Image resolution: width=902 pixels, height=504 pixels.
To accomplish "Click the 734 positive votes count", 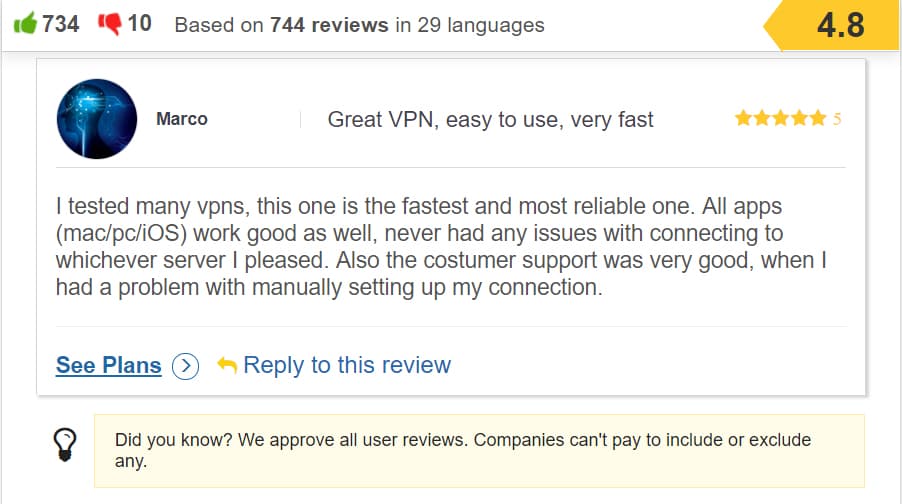I will point(61,24).
